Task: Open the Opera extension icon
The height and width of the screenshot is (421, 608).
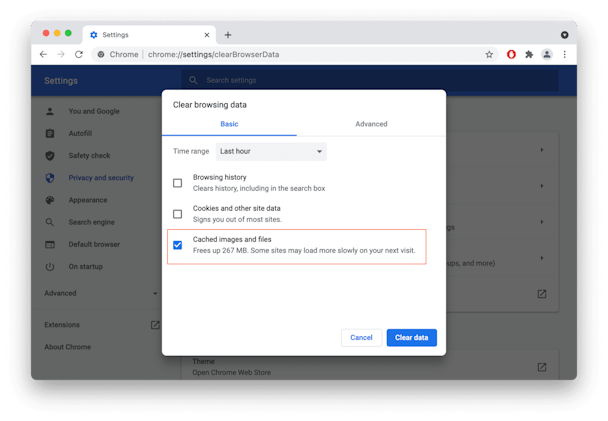Action: 511,54
